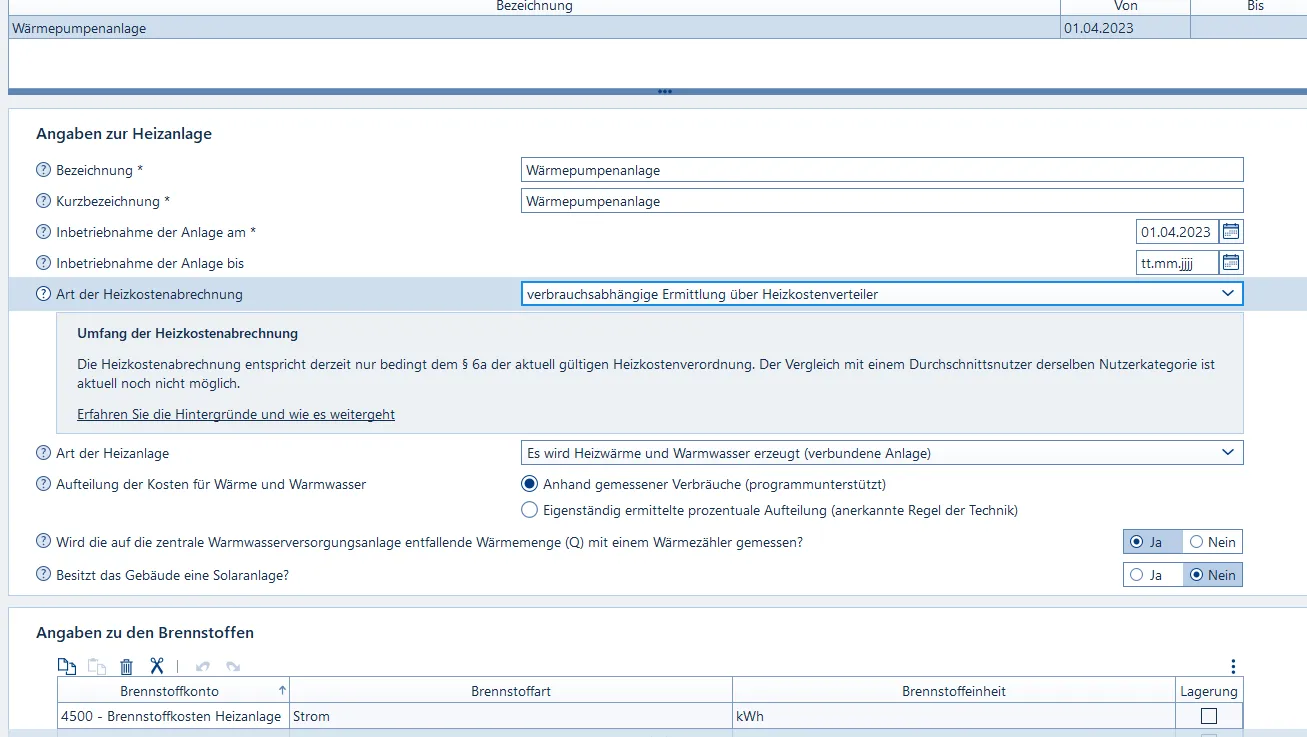Open calendar picker for Inbetriebnahme der Anlage am
The width and height of the screenshot is (1307, 737).
1231,232
